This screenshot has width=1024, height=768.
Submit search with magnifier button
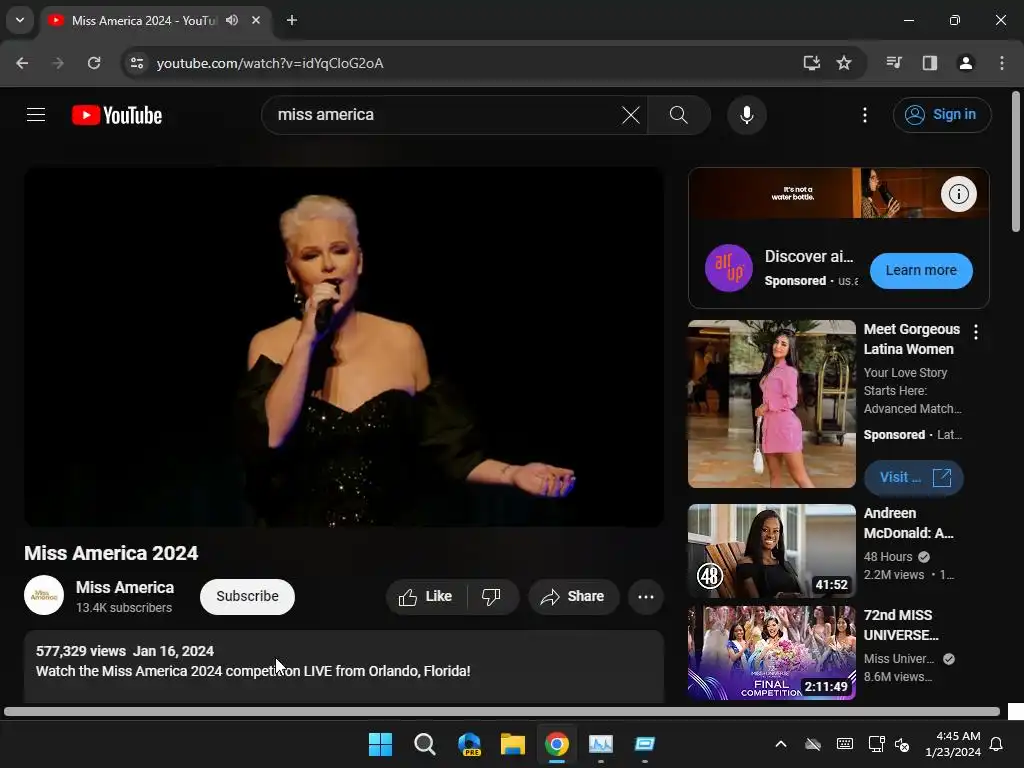point(679,115)
